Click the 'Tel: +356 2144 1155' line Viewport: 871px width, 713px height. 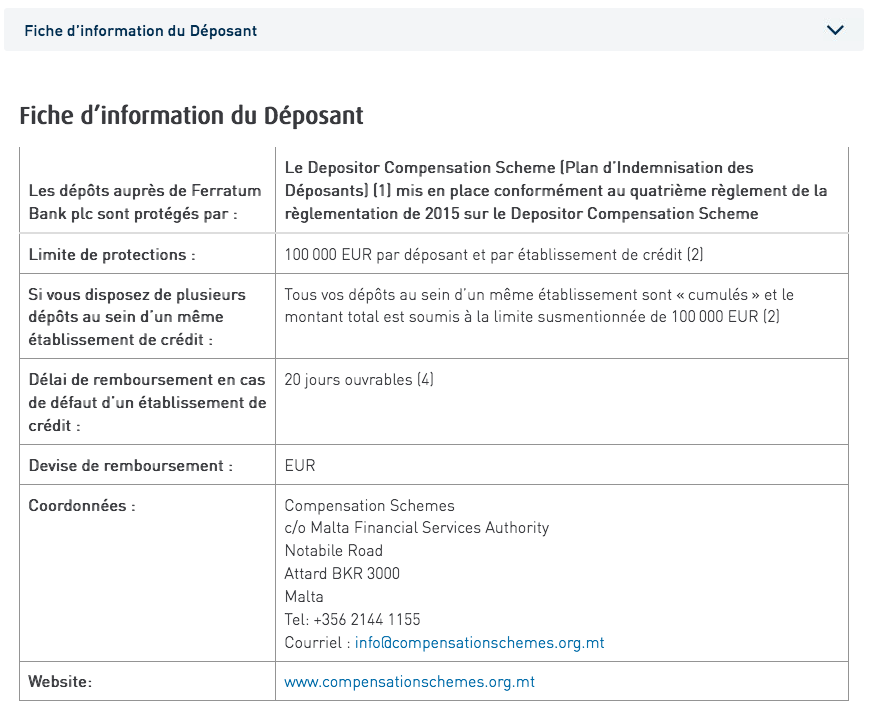click(352, 619)
